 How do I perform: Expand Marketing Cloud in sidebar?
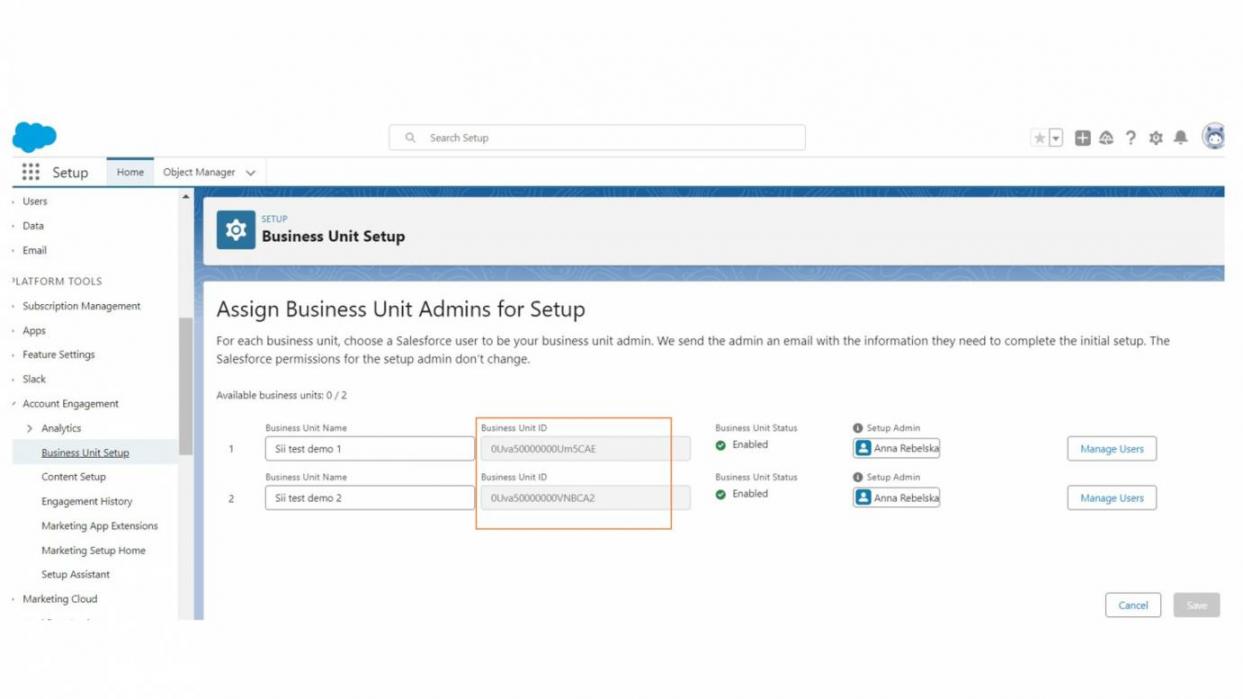pyautogui.click(x=14, y=599)
